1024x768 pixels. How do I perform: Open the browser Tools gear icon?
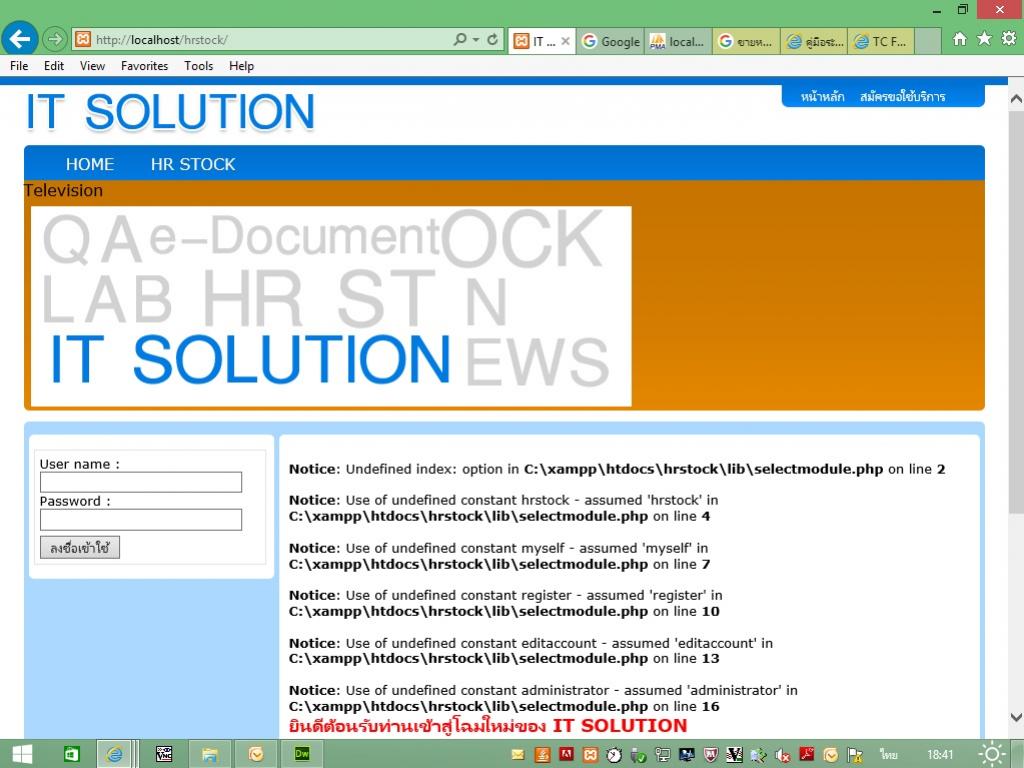(x=1009, y=39)
